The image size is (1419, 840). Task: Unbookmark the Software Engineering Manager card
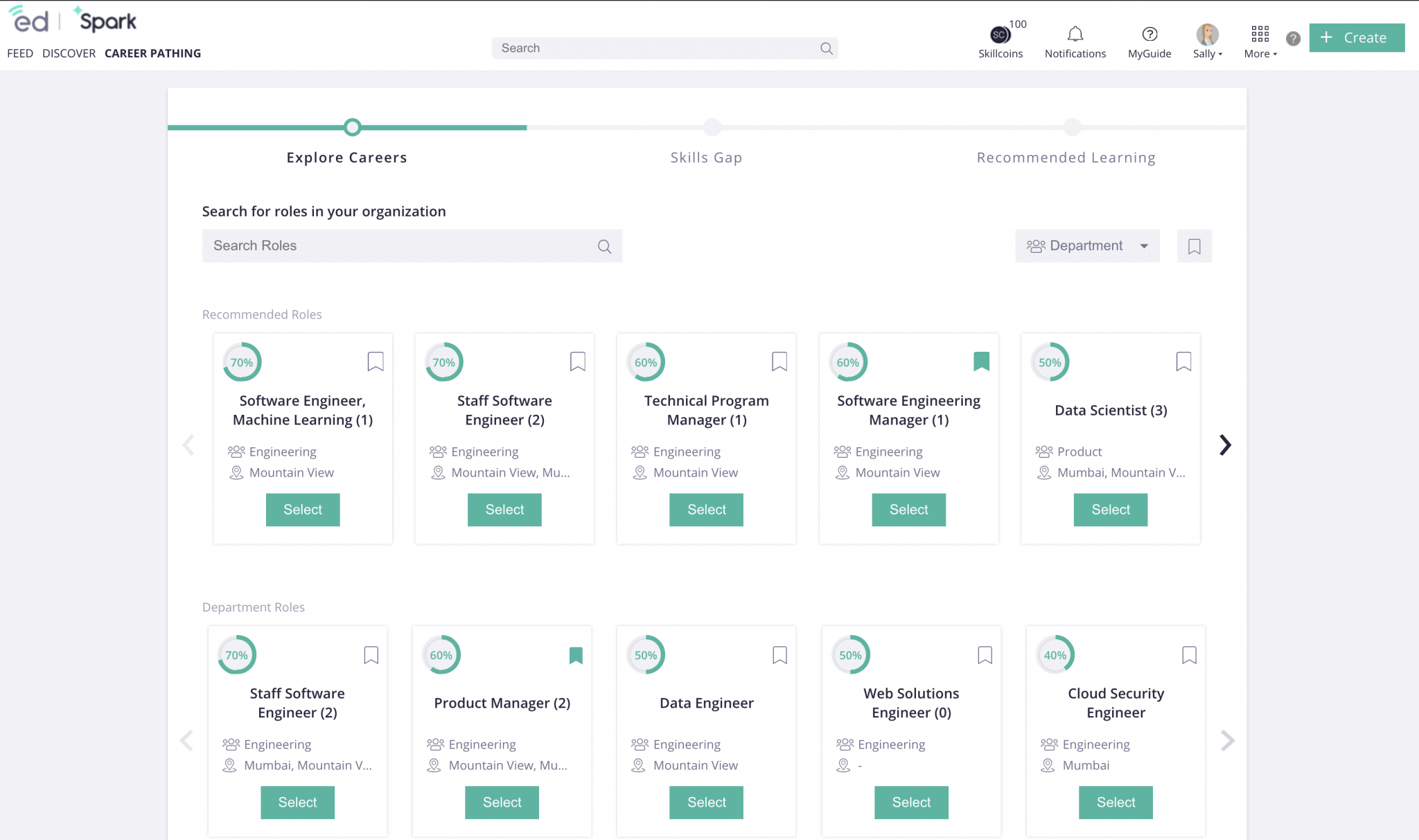click(982, 361)
